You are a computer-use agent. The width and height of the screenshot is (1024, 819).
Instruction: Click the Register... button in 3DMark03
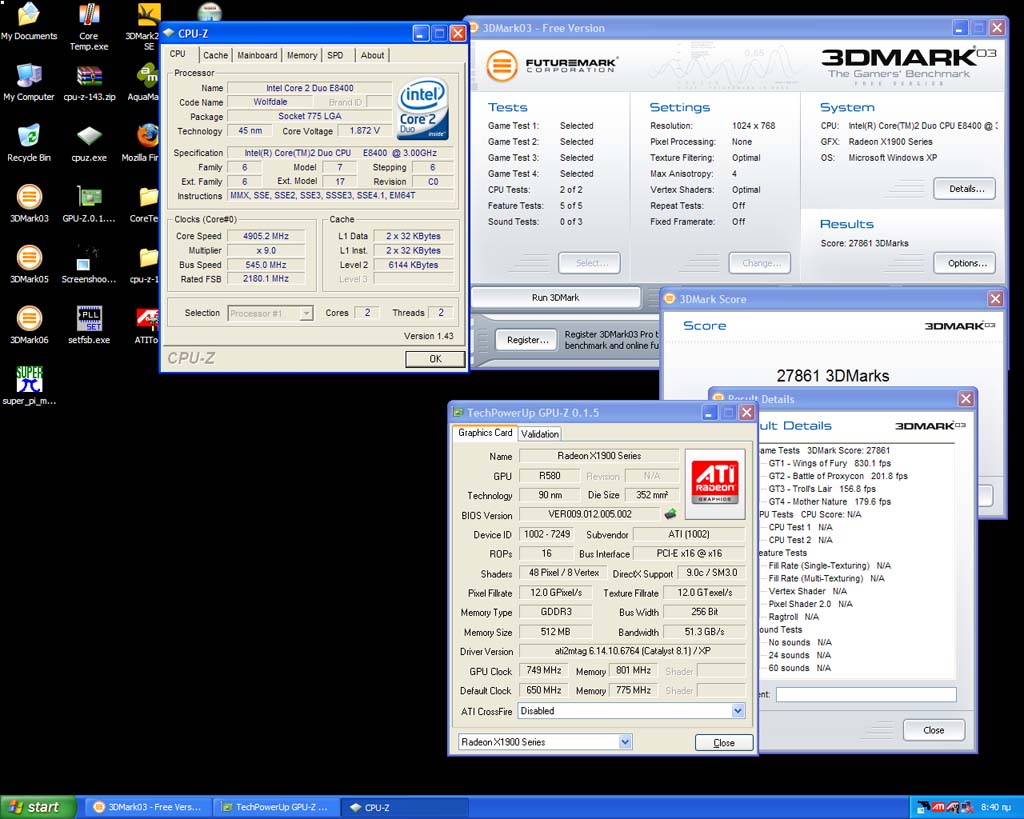528,340
